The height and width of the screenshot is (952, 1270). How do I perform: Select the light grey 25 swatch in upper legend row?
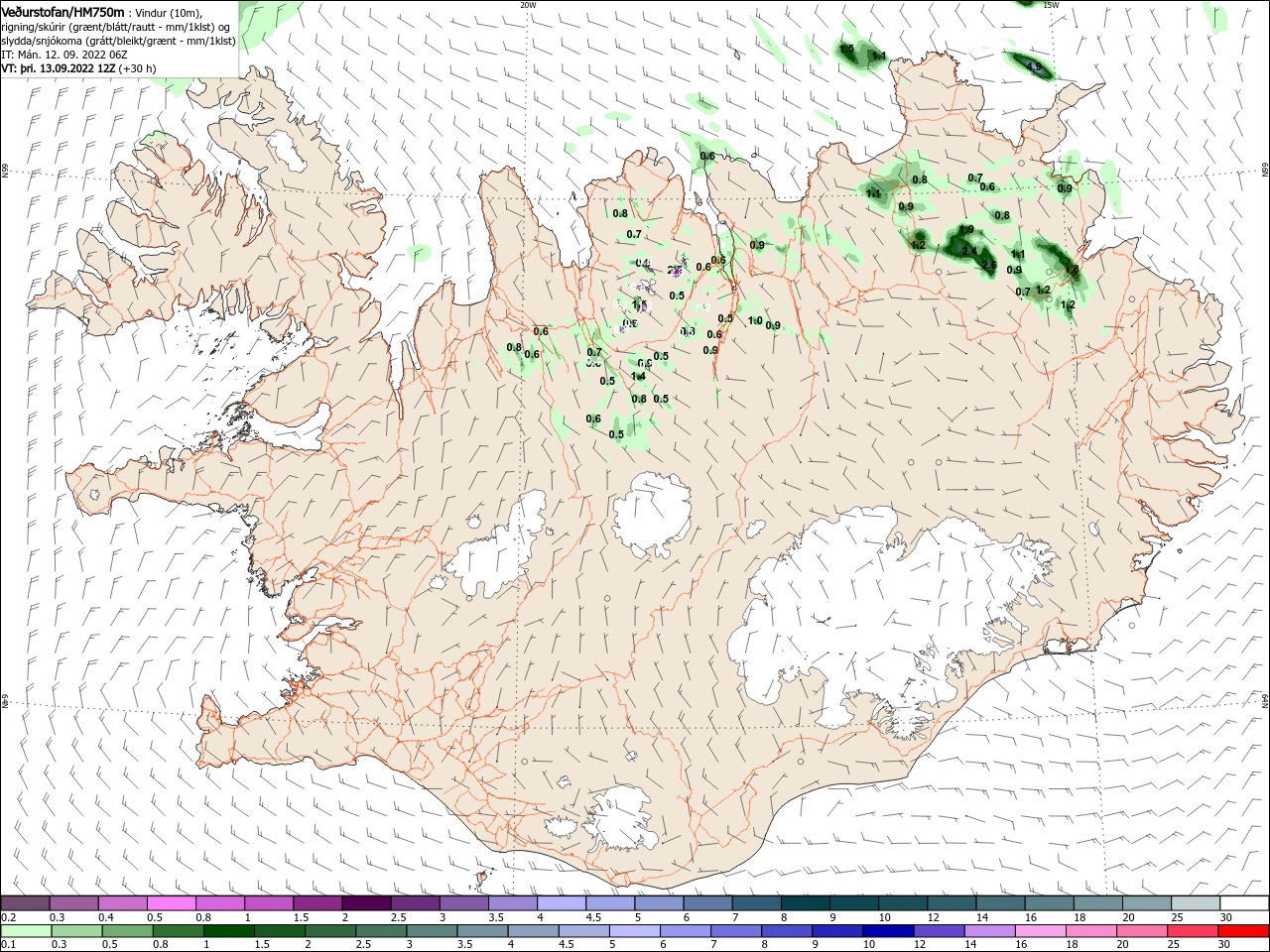(x=1195, y=903)
